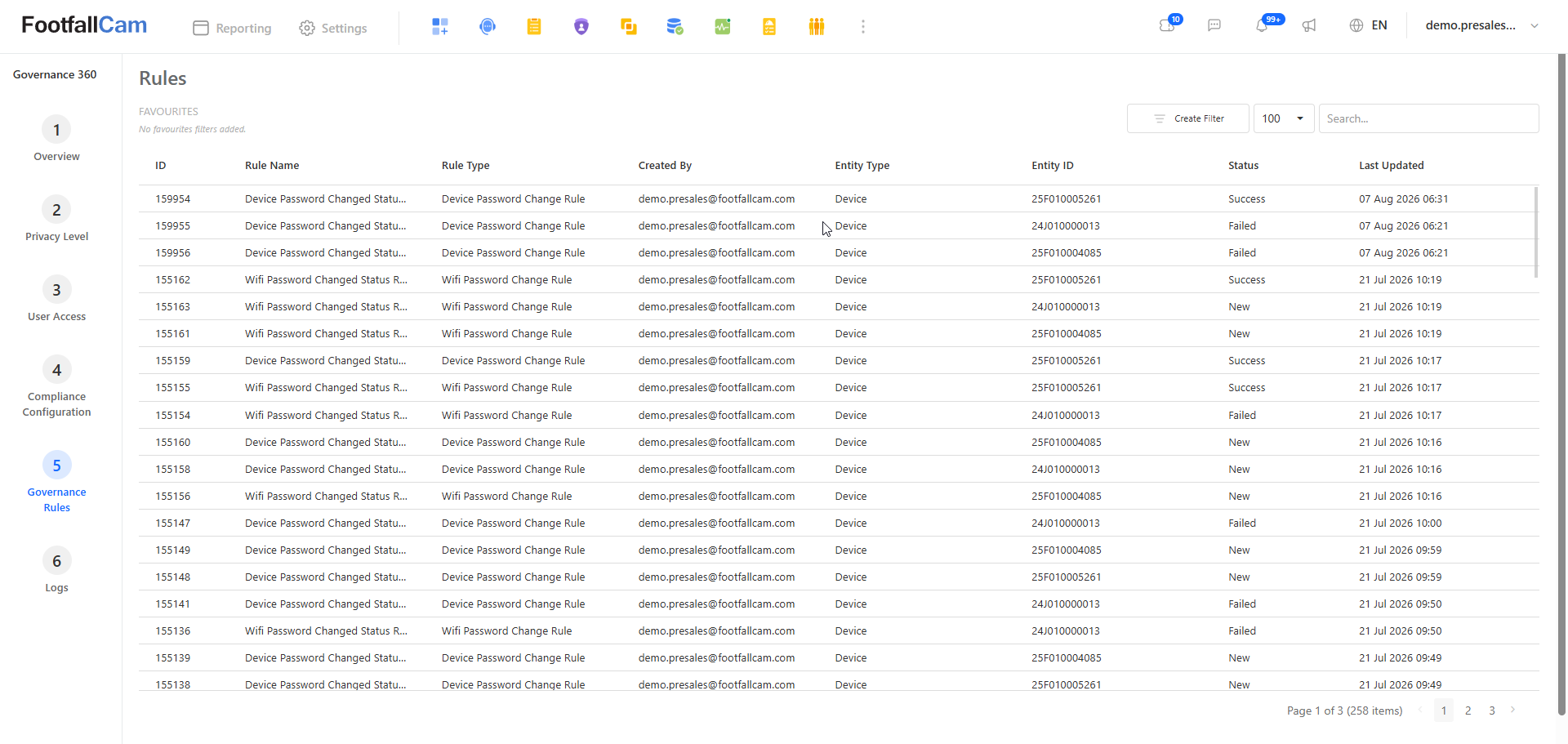Go to step 6 Logs
Image resolution: width=1568 pixels, height=744 pixels.
(x=56, y=570)
